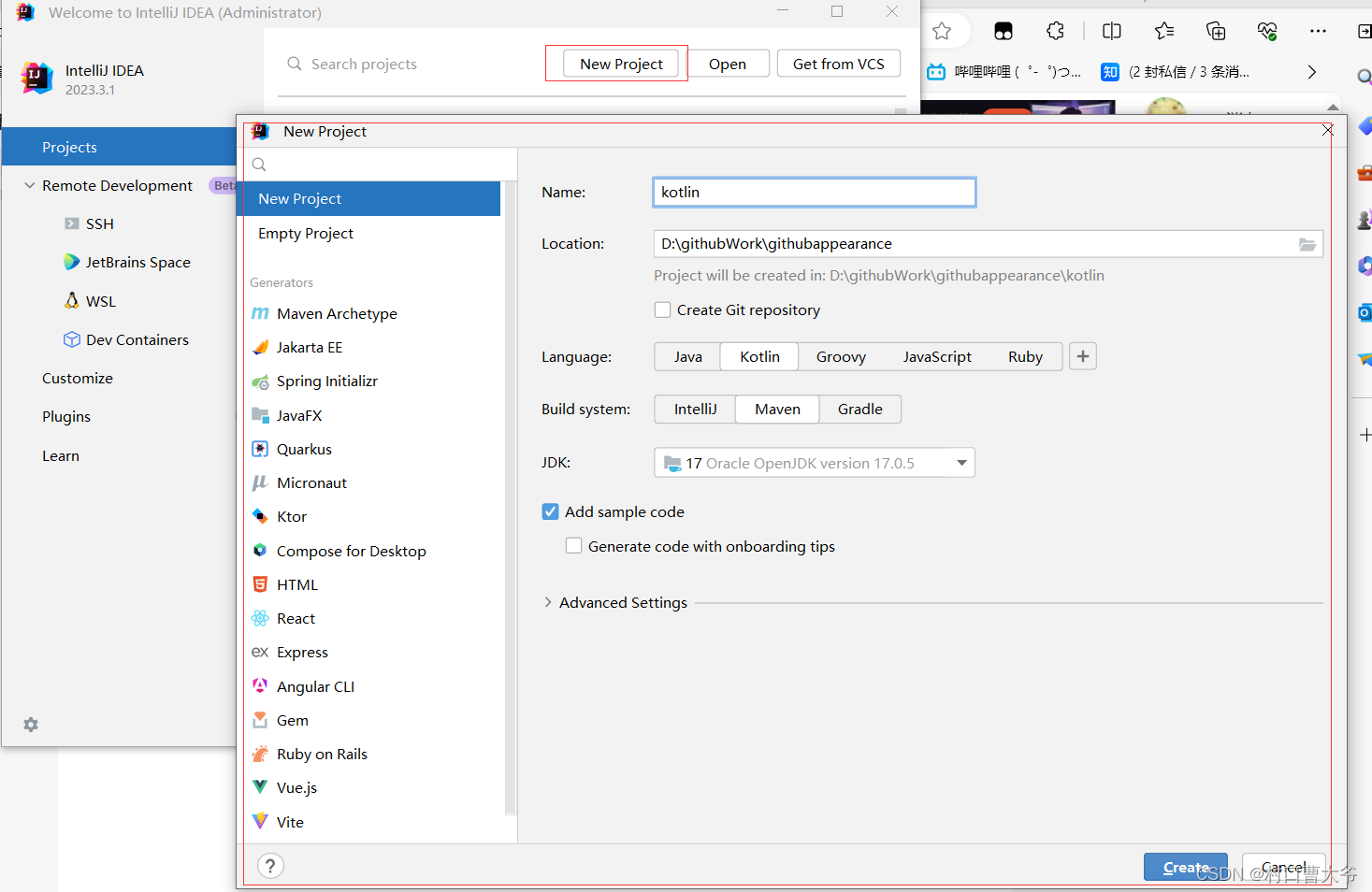
Task: Click the settings gear in Welcome window
Action: click(31, 725)
